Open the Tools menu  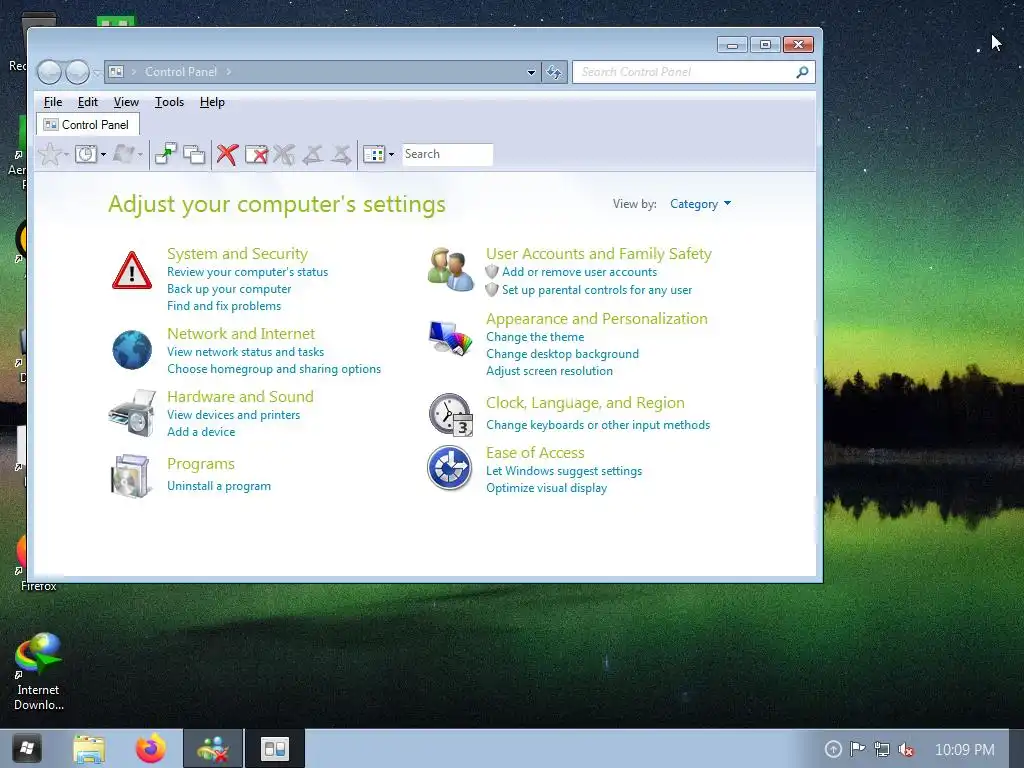point(169,102)
